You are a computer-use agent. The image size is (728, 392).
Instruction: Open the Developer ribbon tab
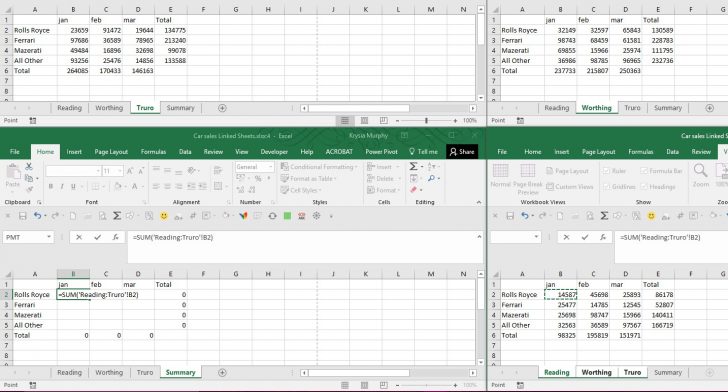(x=274, y=152)
